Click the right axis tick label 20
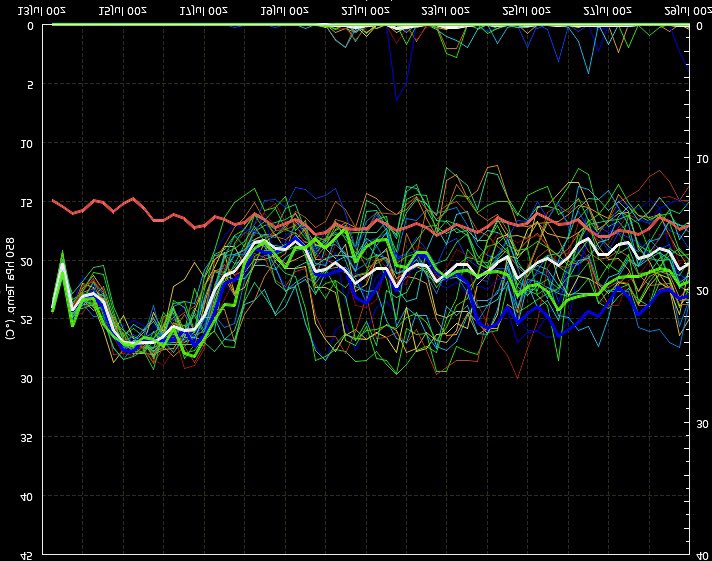Viewport: 712px width, 561px height. click(x=702, y=291)
